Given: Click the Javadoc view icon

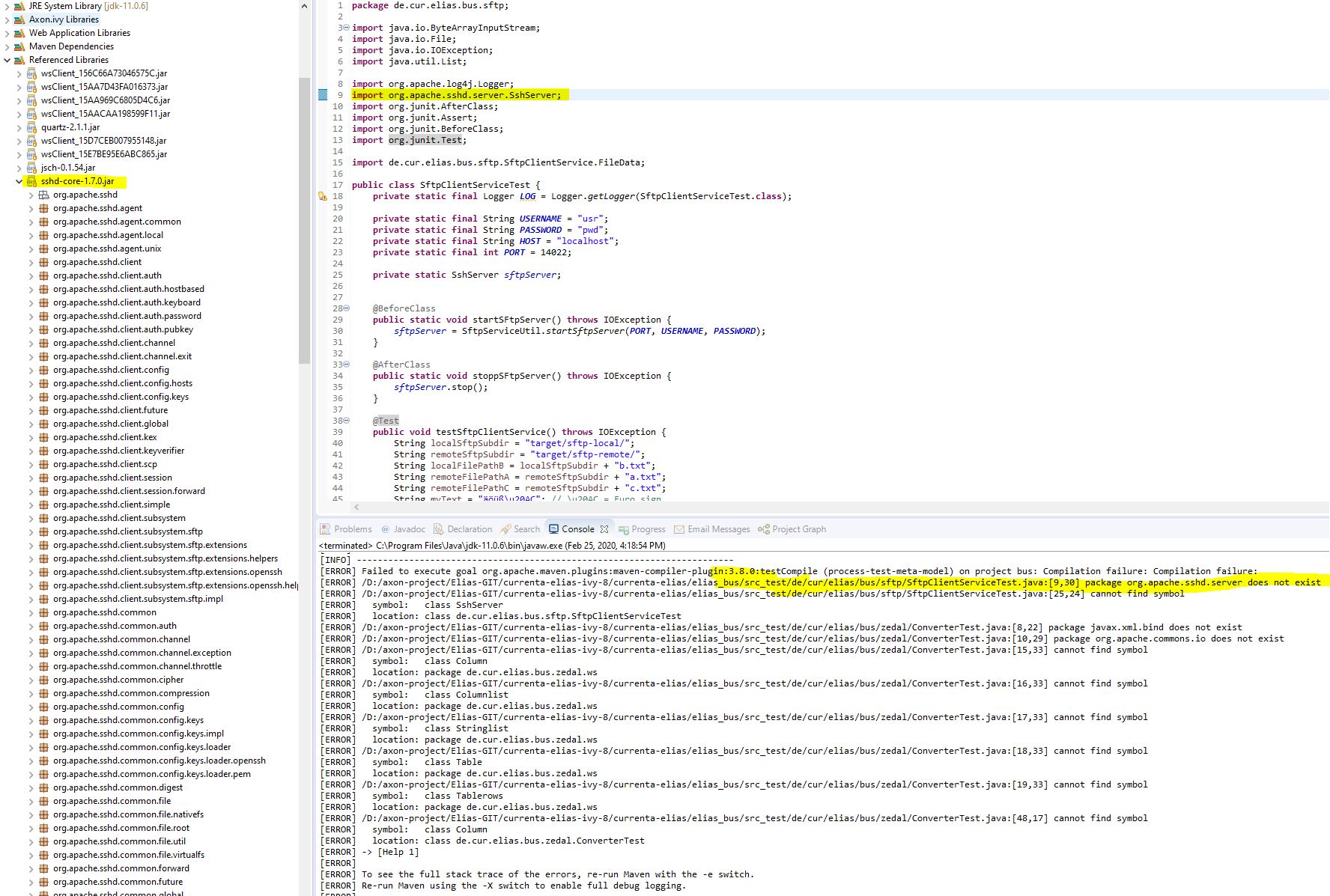Looking at the screenshot, I should [386, 529].
